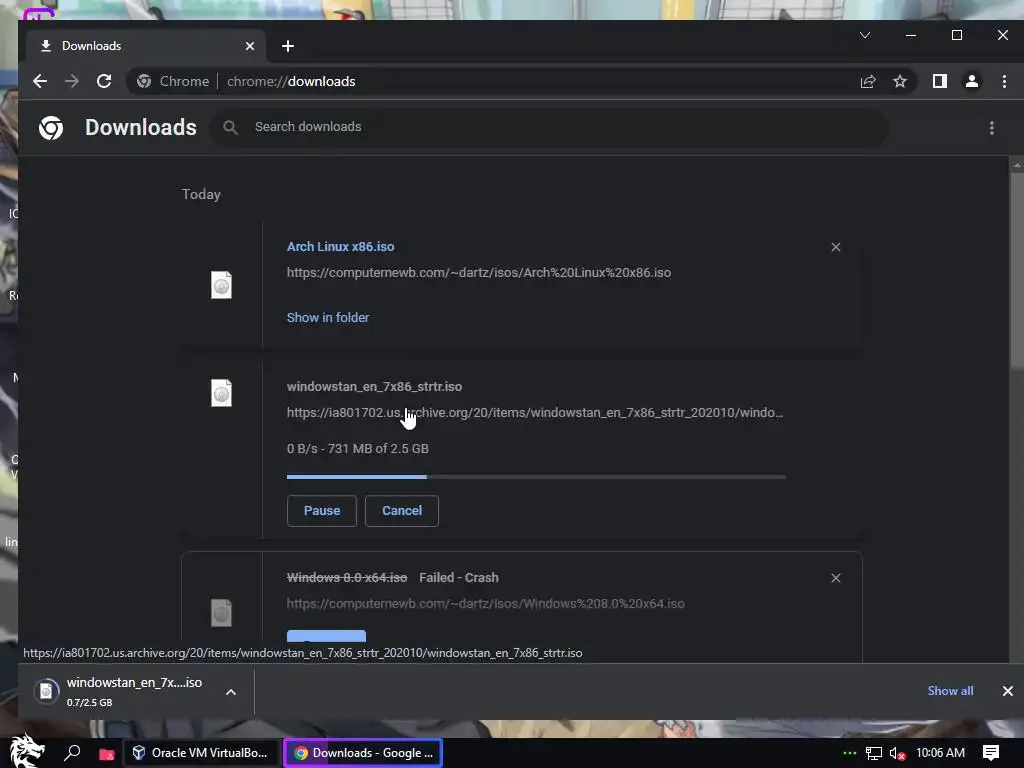Click Show all downloads link
The height and width of the screenshot is (768, 1024).
click(x=950, y=691)
